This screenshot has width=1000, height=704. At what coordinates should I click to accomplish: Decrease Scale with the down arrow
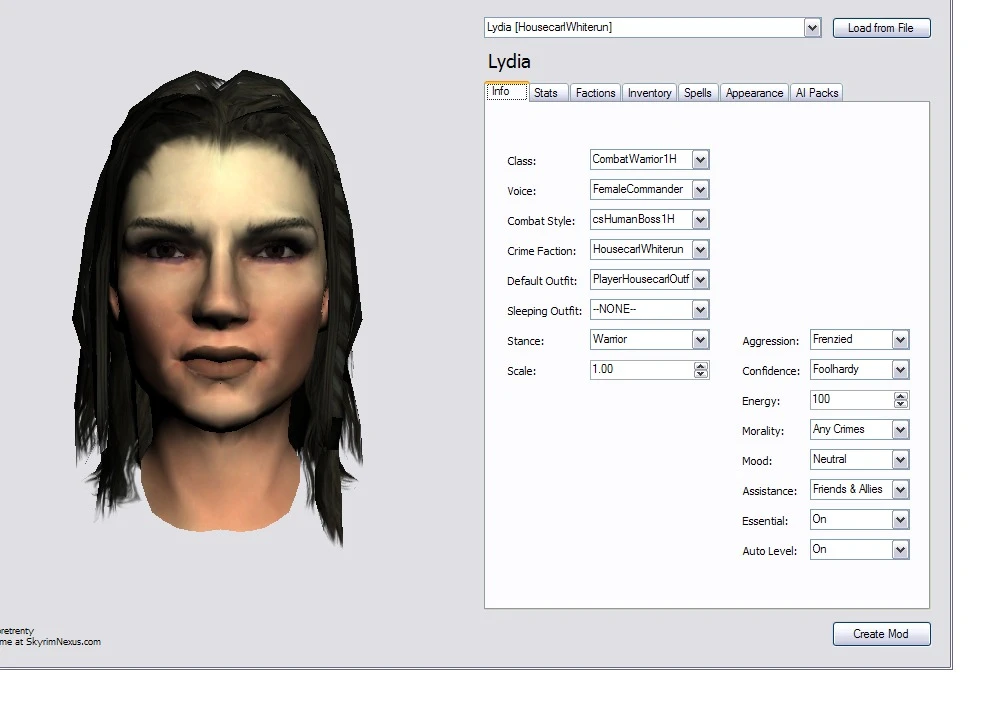pyautogui.click(x=701, y=374)
